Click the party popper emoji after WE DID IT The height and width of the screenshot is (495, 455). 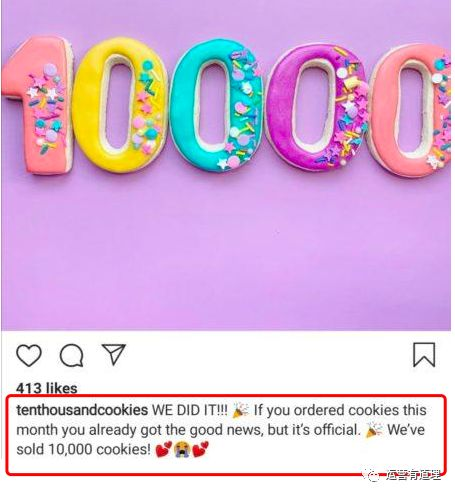pos(240,410)
